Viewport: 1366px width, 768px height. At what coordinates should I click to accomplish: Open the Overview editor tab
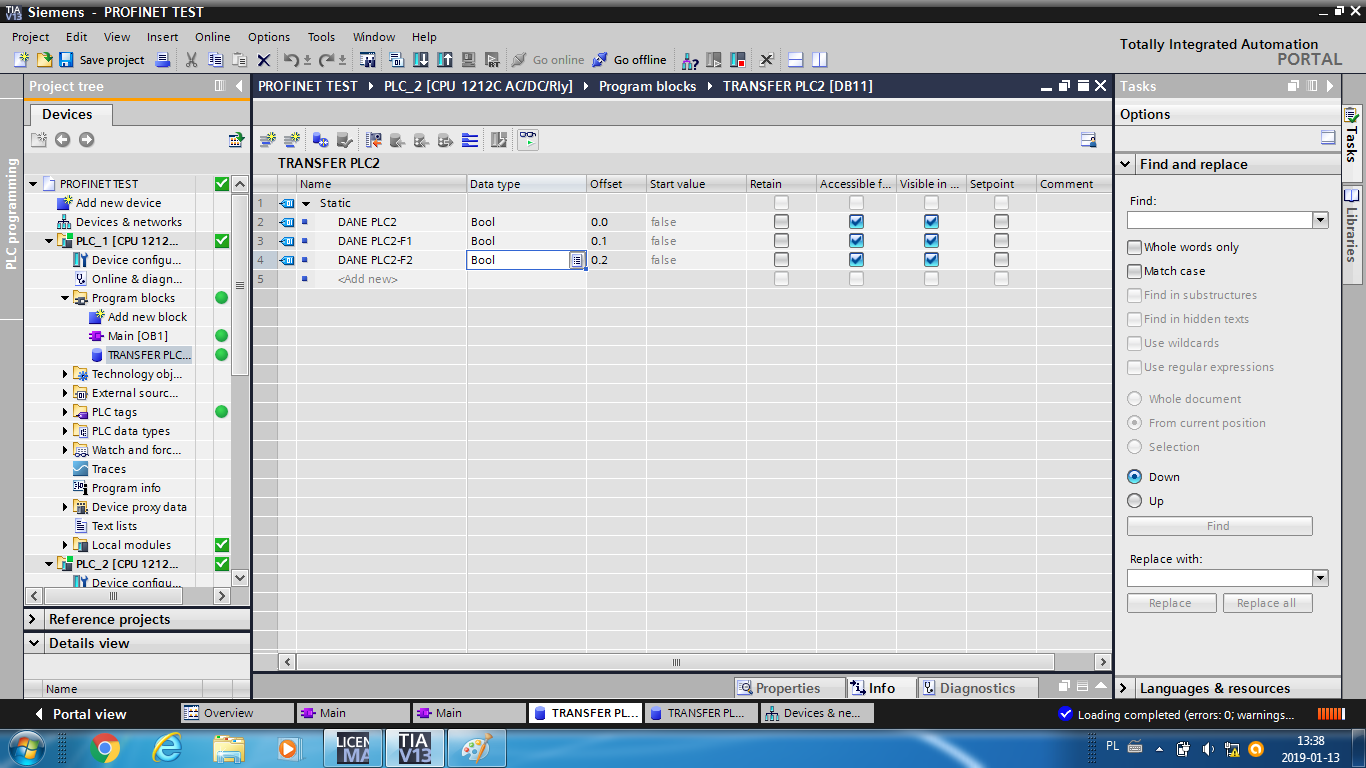point(237,713)
